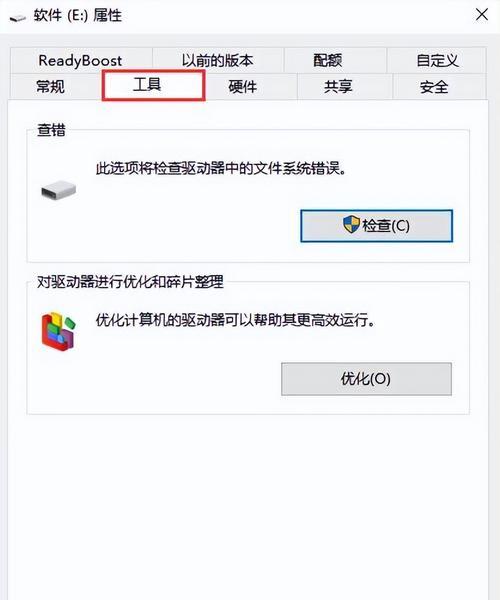Screen dimensions: 500x600
Task: Switch to the ReadyBoost tab
Action: tap(81, 60)
